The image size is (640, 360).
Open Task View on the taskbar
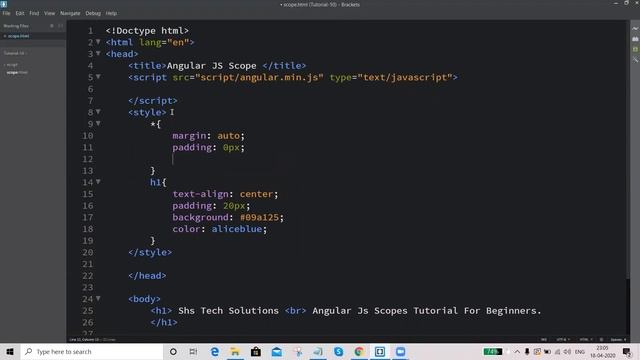pos(193,351)
